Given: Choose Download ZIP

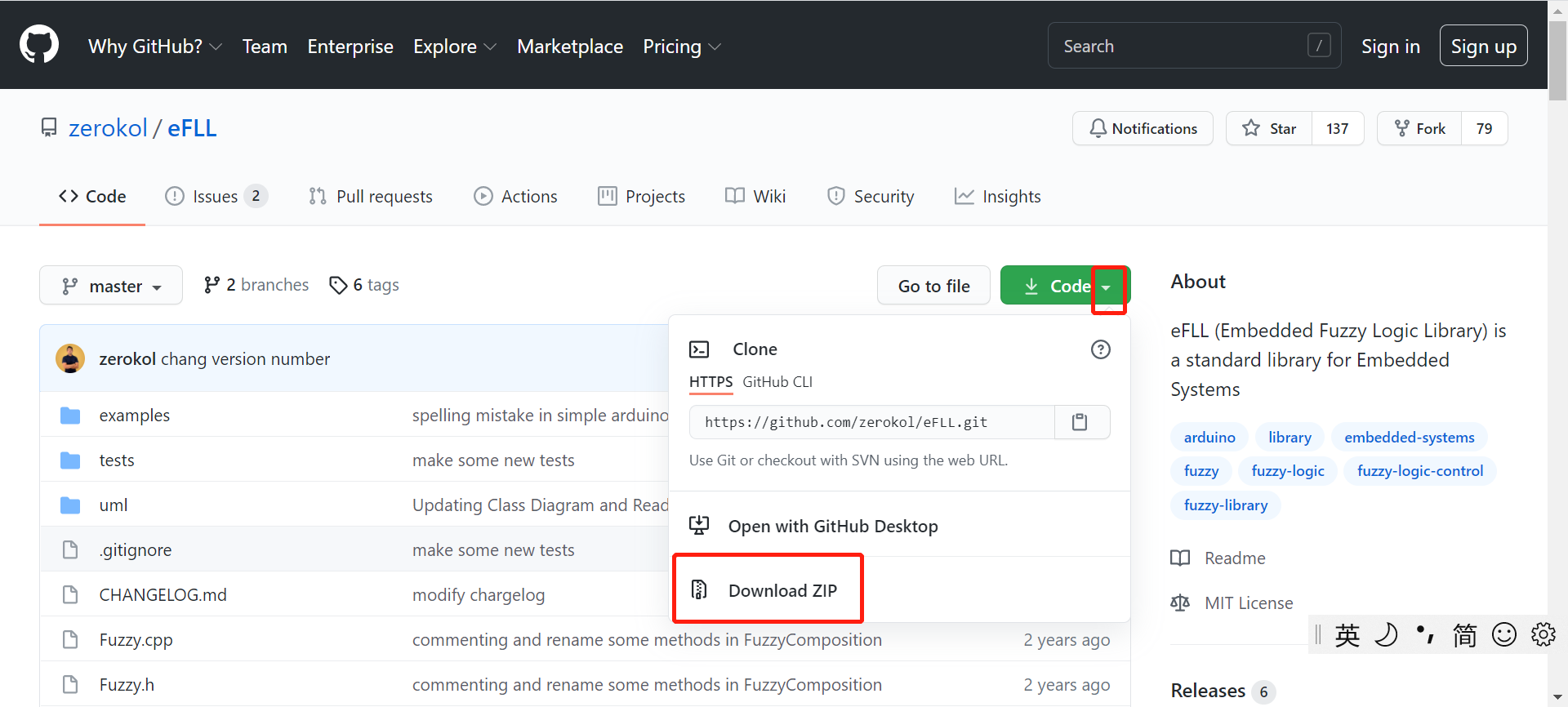Looking at the screenshot, I should click(899, 590).
